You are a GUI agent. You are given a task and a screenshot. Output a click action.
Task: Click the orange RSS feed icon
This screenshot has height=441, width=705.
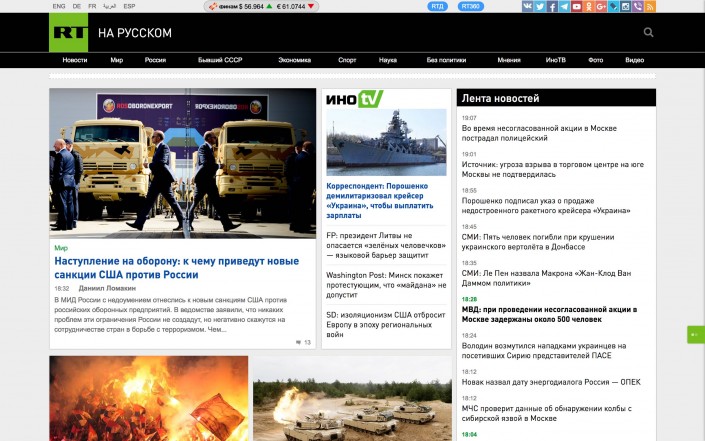click(x=651, y=6)
